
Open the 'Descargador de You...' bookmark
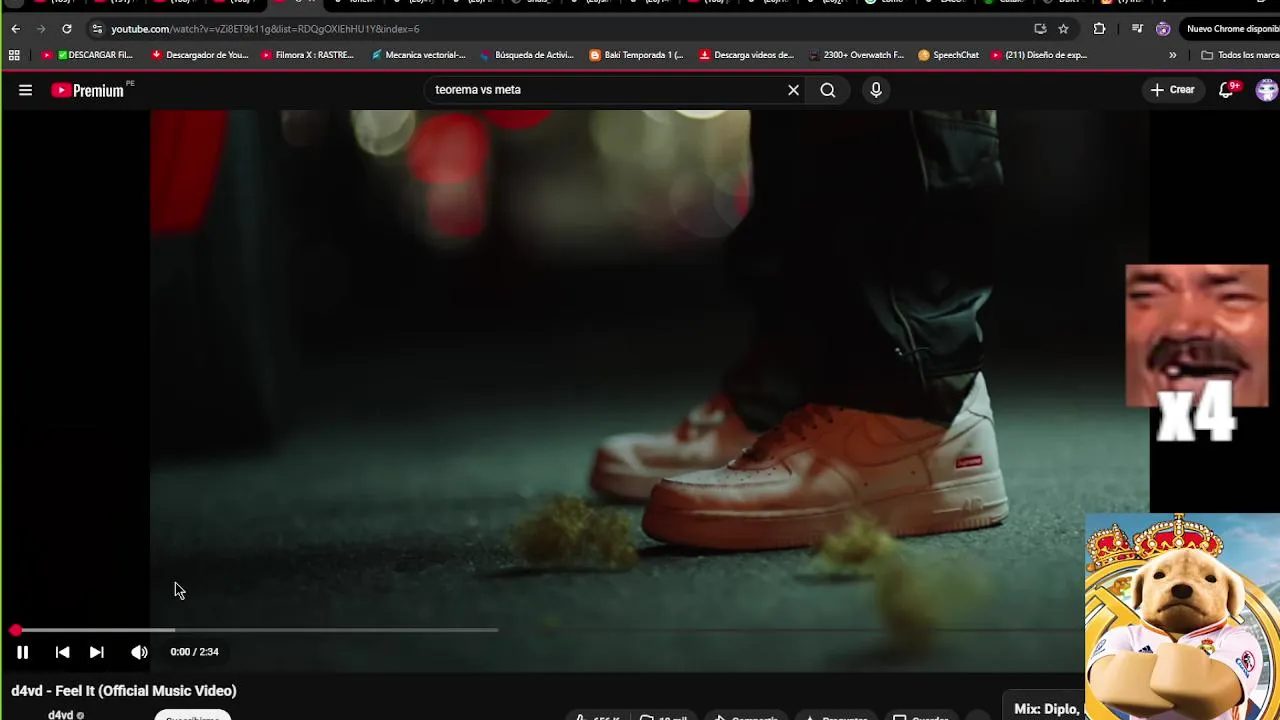(x=200, y=55)
